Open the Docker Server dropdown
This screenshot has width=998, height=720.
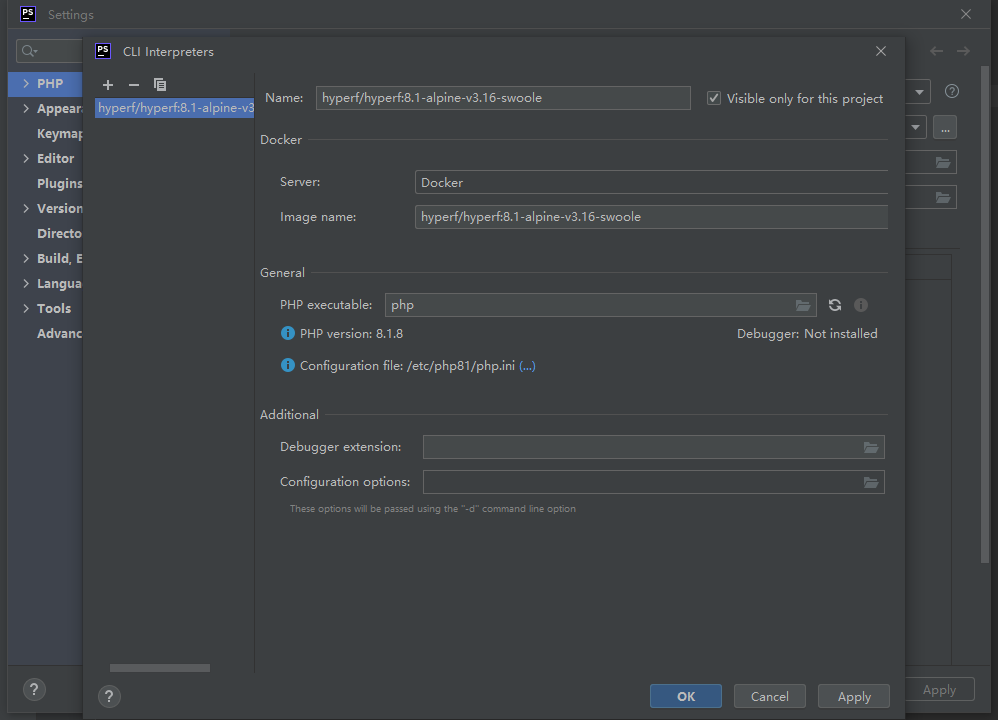coord(651,182)
